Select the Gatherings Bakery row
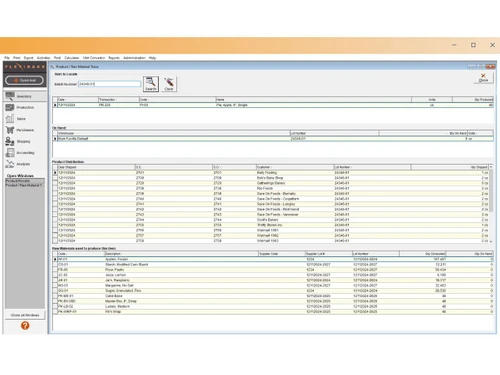Screen dimensions: 500x375 271,183
